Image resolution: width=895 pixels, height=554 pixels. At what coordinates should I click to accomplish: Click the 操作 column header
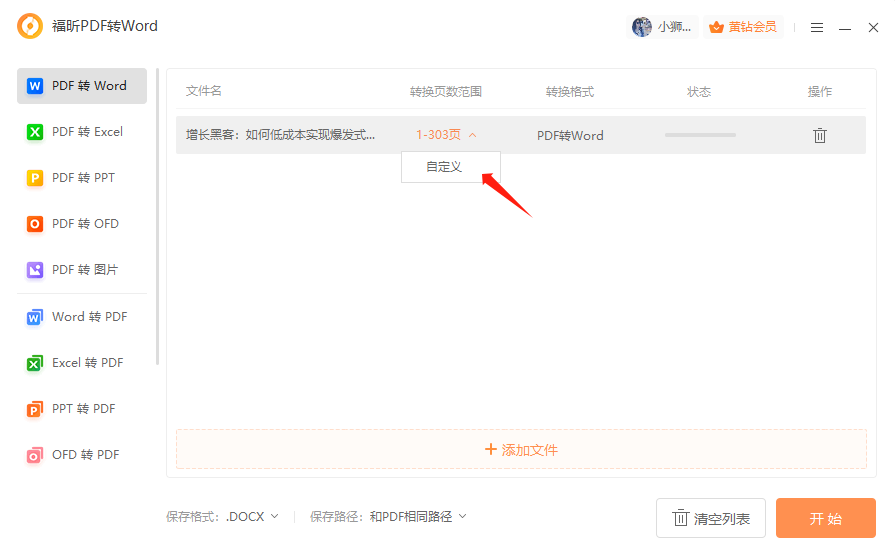click(x=820, y=92)
